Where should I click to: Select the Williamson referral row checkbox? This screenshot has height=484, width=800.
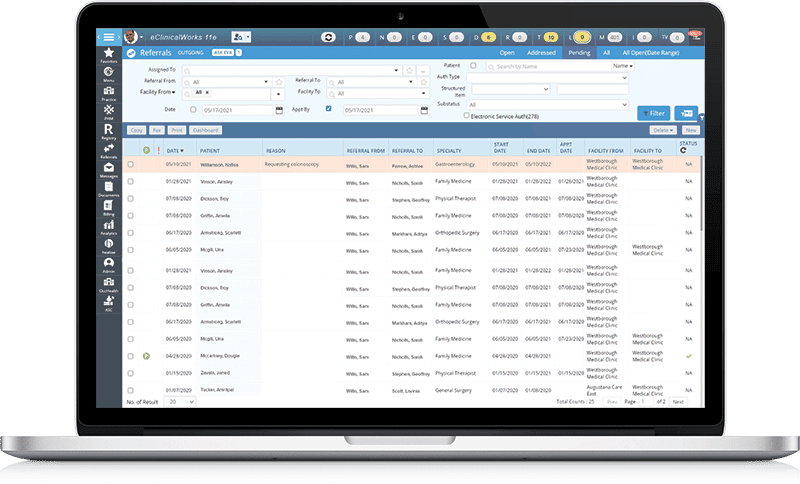(131, 164)
